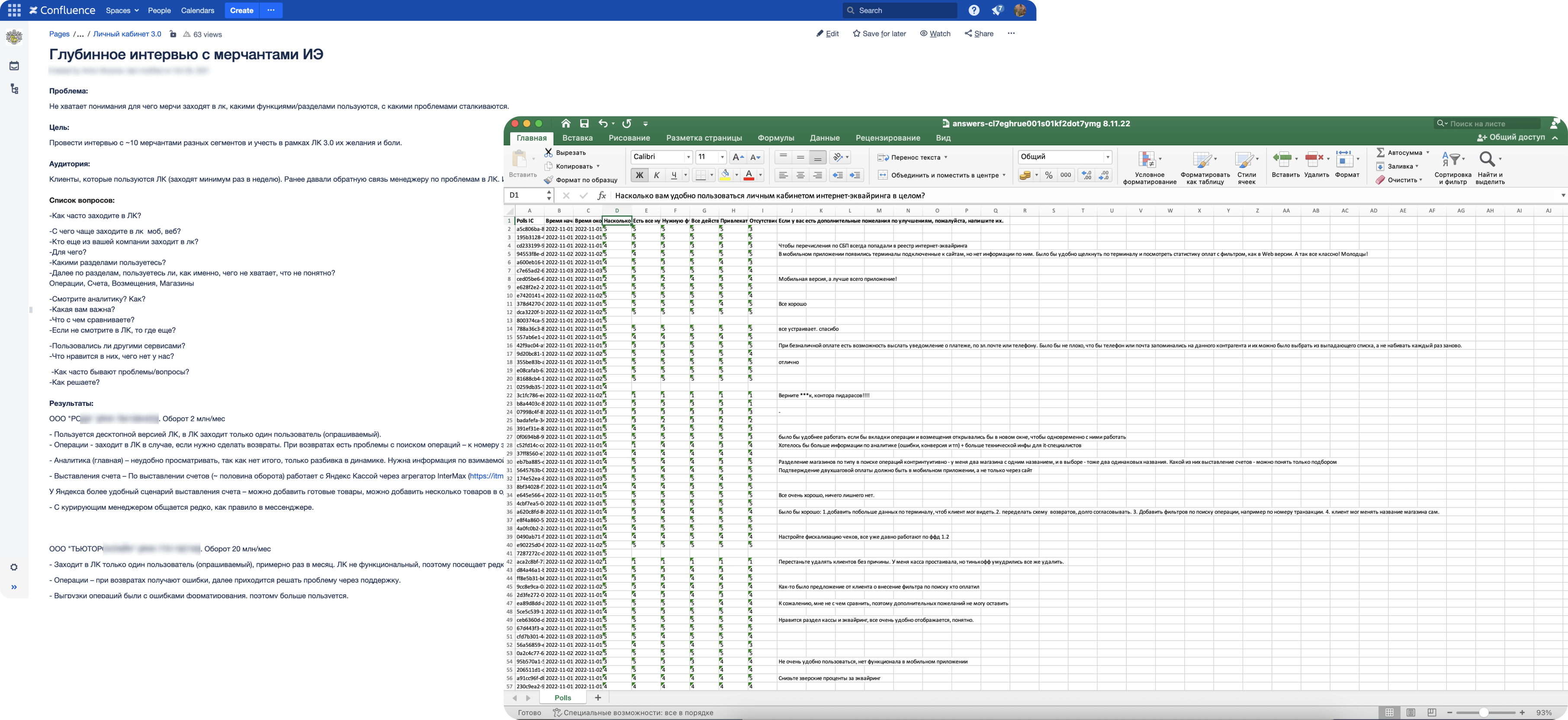
Task: Open Sort and Filter (Сортировка и фильтр)
Action: [1452, 167]
